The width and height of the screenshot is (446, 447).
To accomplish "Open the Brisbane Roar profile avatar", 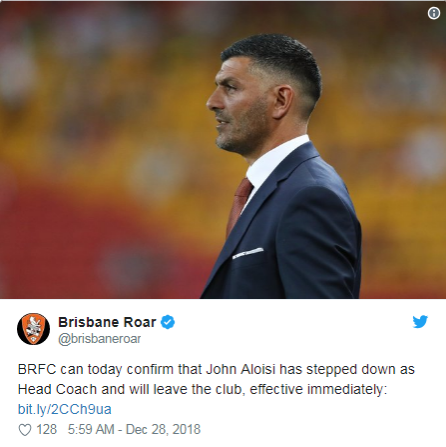I will tap(33, 329).
